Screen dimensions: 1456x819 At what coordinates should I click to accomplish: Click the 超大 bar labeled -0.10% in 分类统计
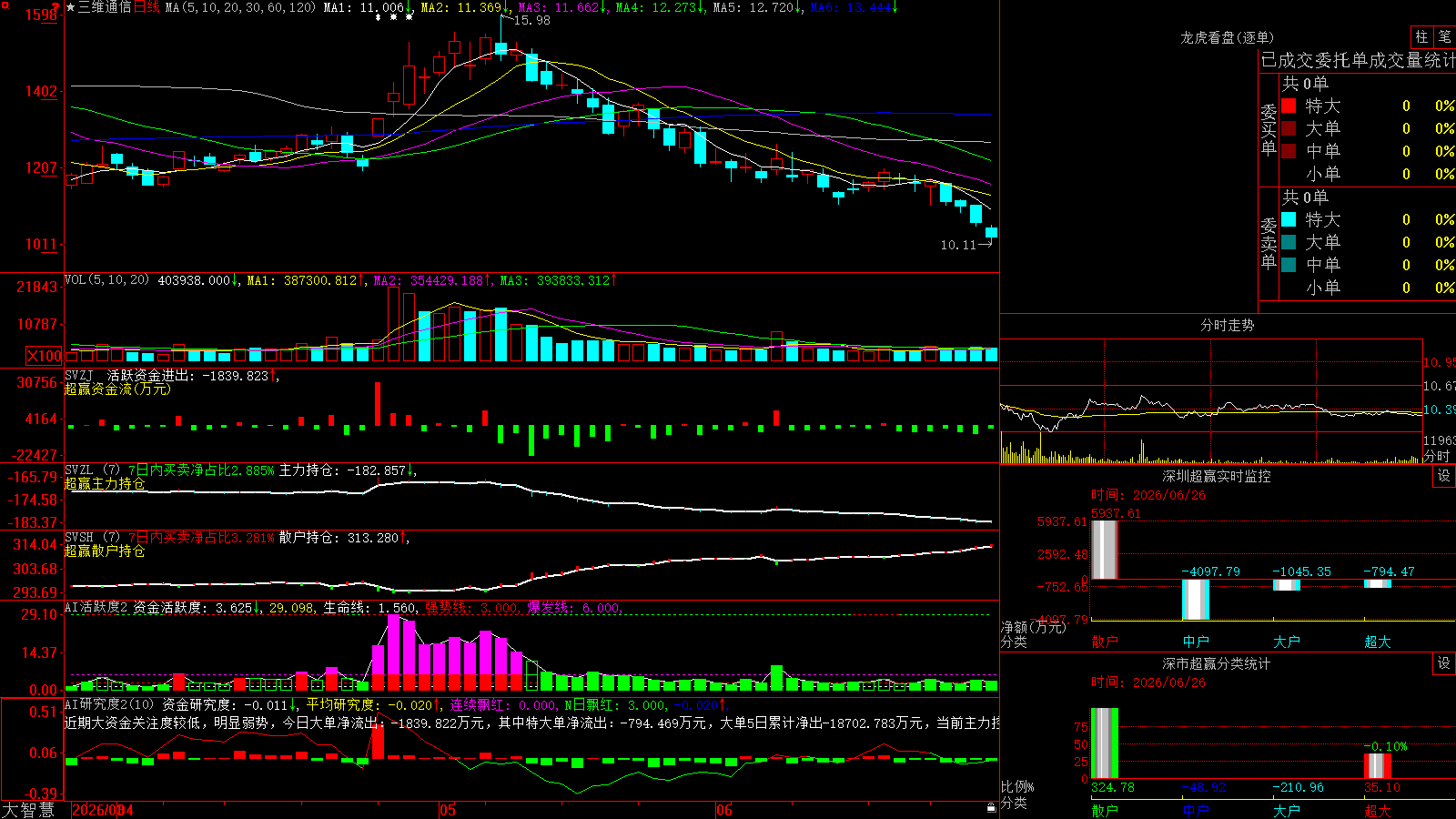[x=1377, y=765]
